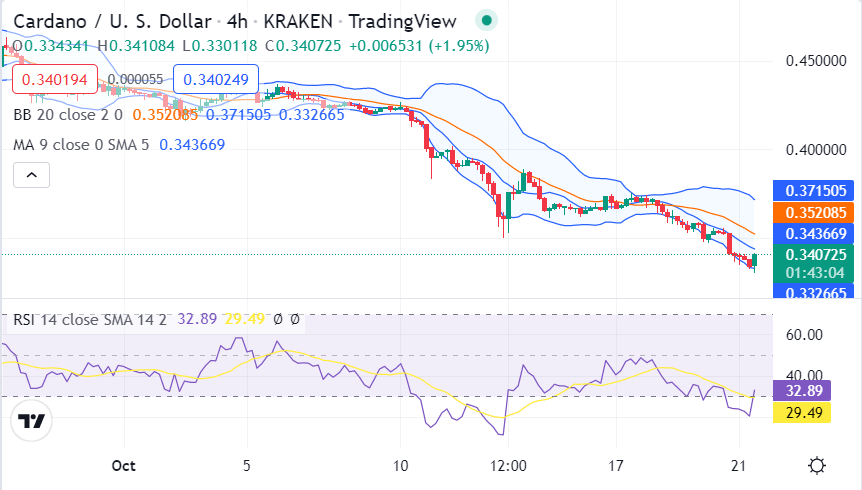Viewport: 862px width, 490px height.
Task: Click the yellow 29.49 RSI SMA label
Action: pos(802,412)
